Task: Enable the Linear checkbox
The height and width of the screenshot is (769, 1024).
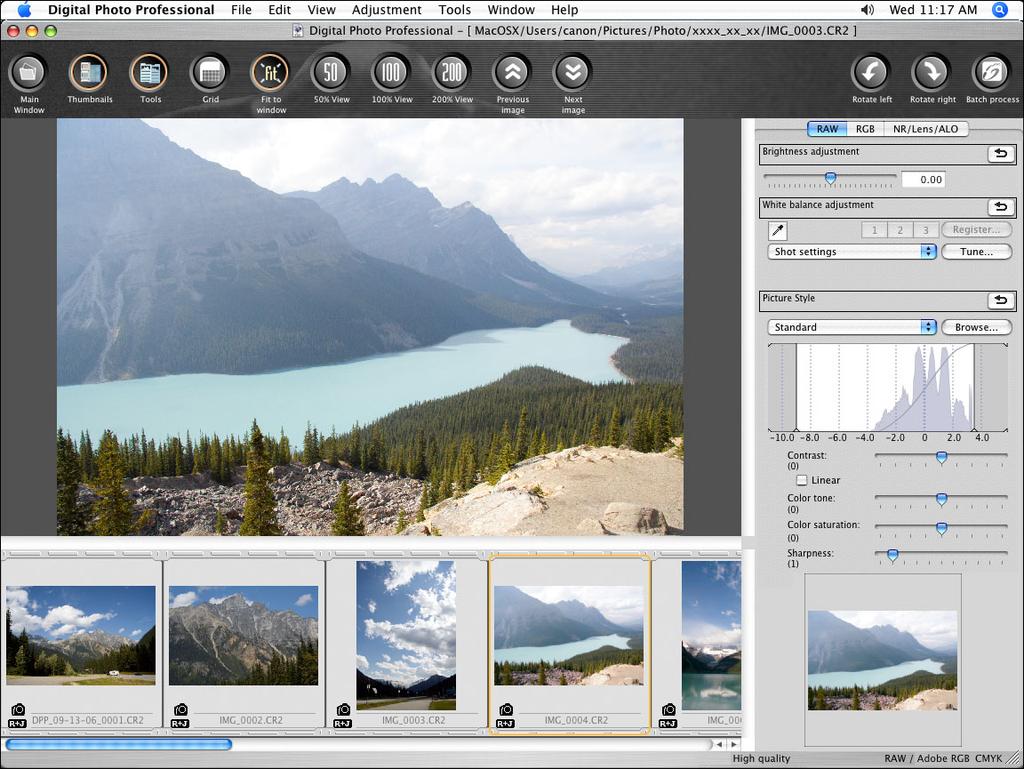Action: tap(801, 480)
